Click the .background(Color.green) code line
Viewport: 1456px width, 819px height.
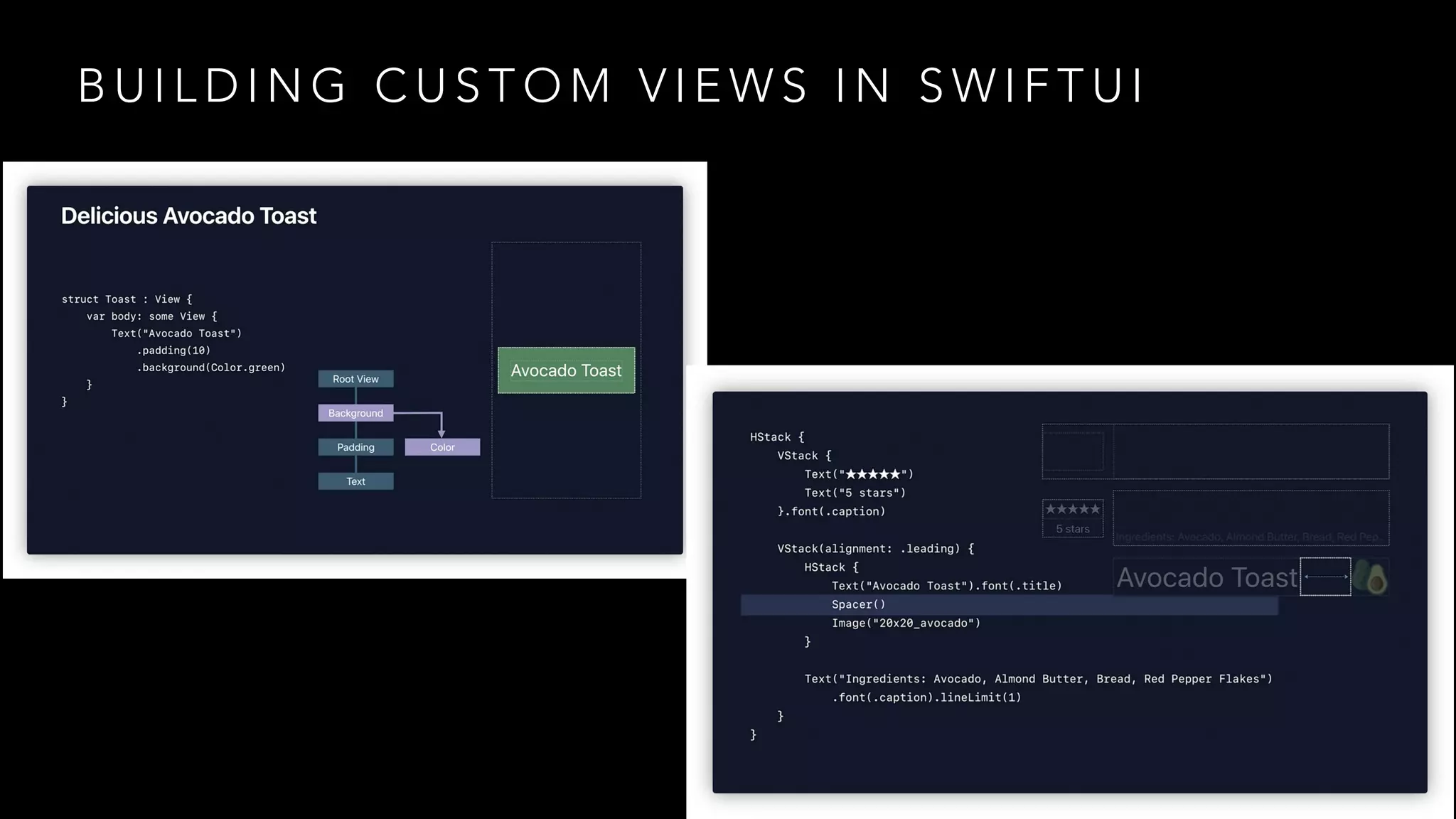[210, 368]
